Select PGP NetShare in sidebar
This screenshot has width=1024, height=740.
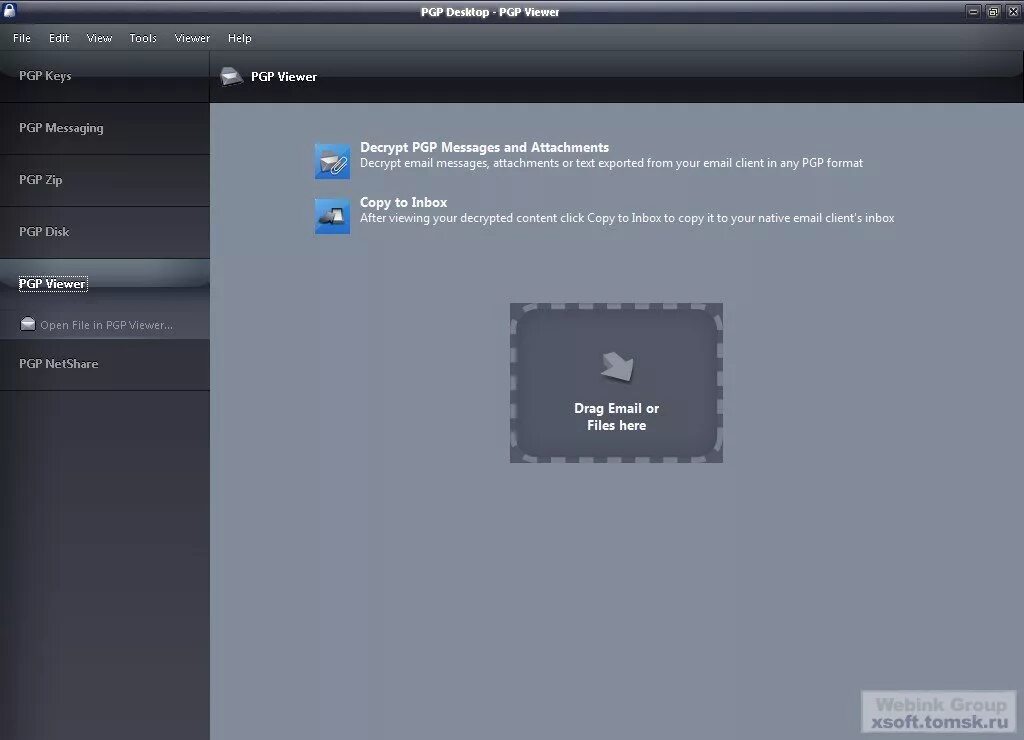click(104, 364)
